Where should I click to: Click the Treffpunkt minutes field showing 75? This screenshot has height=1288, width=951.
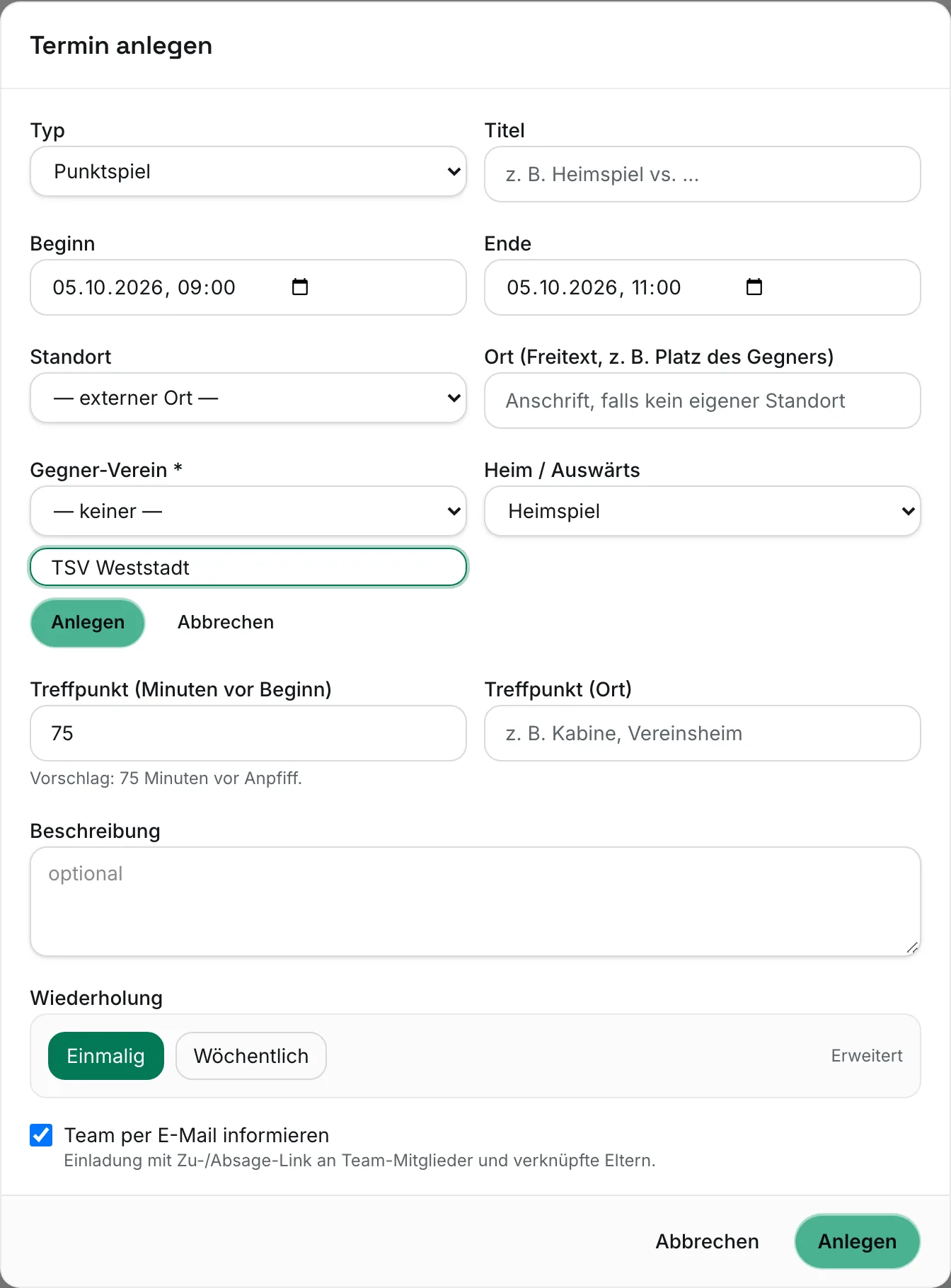click(248, 733)
